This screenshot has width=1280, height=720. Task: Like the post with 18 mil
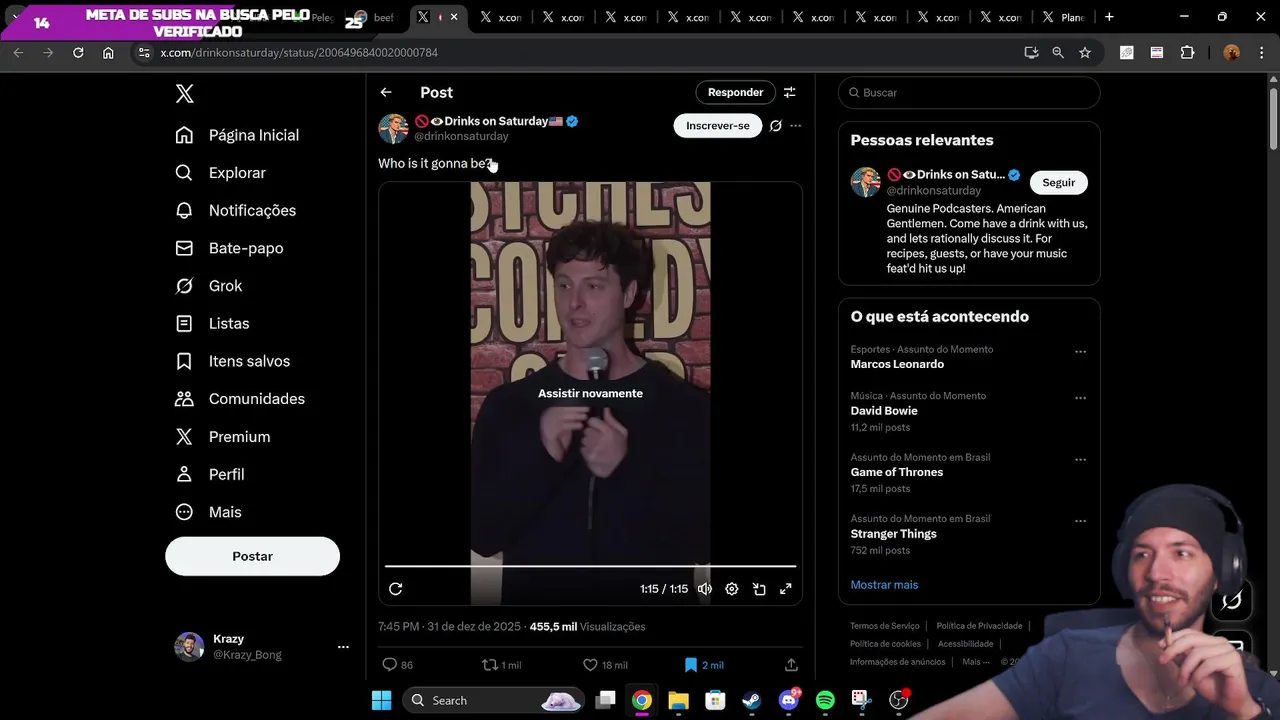605,665
